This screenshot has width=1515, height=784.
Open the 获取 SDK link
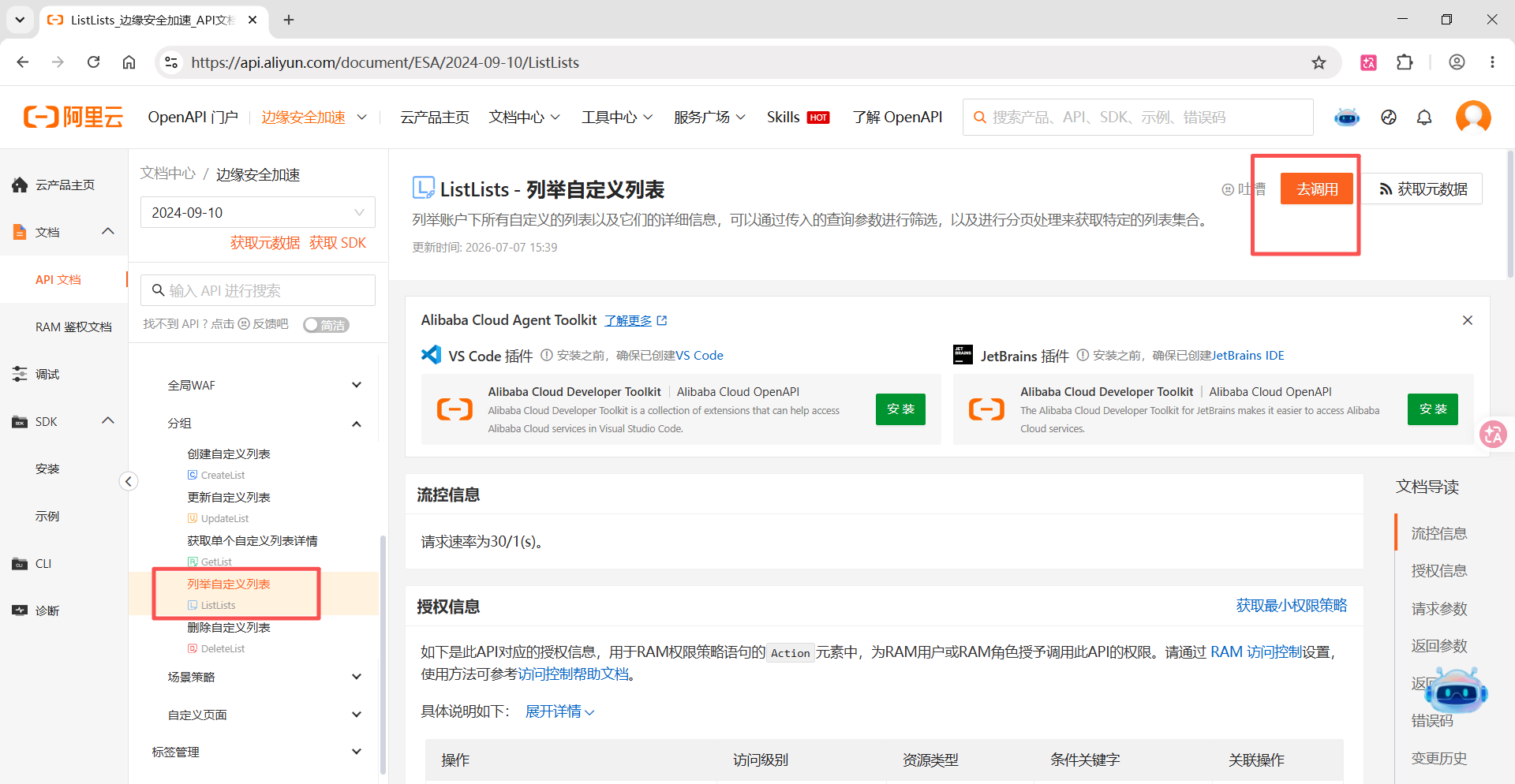click(338, 243)
